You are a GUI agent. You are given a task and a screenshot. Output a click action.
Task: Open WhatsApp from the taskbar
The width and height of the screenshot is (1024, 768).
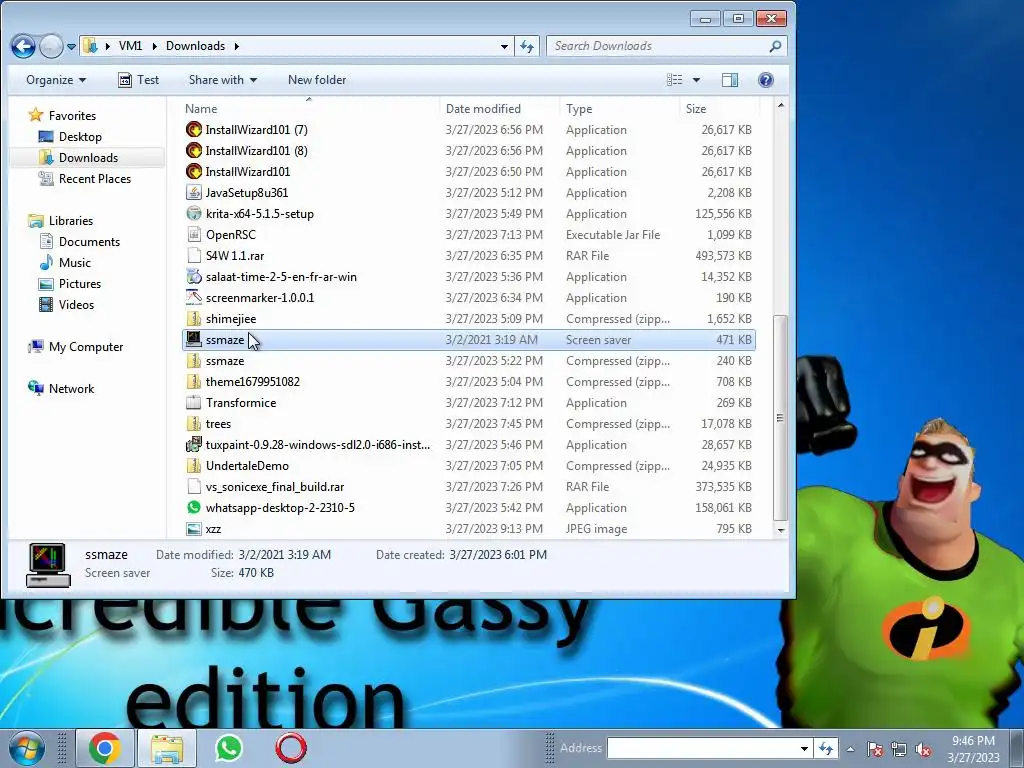[229, 748]
